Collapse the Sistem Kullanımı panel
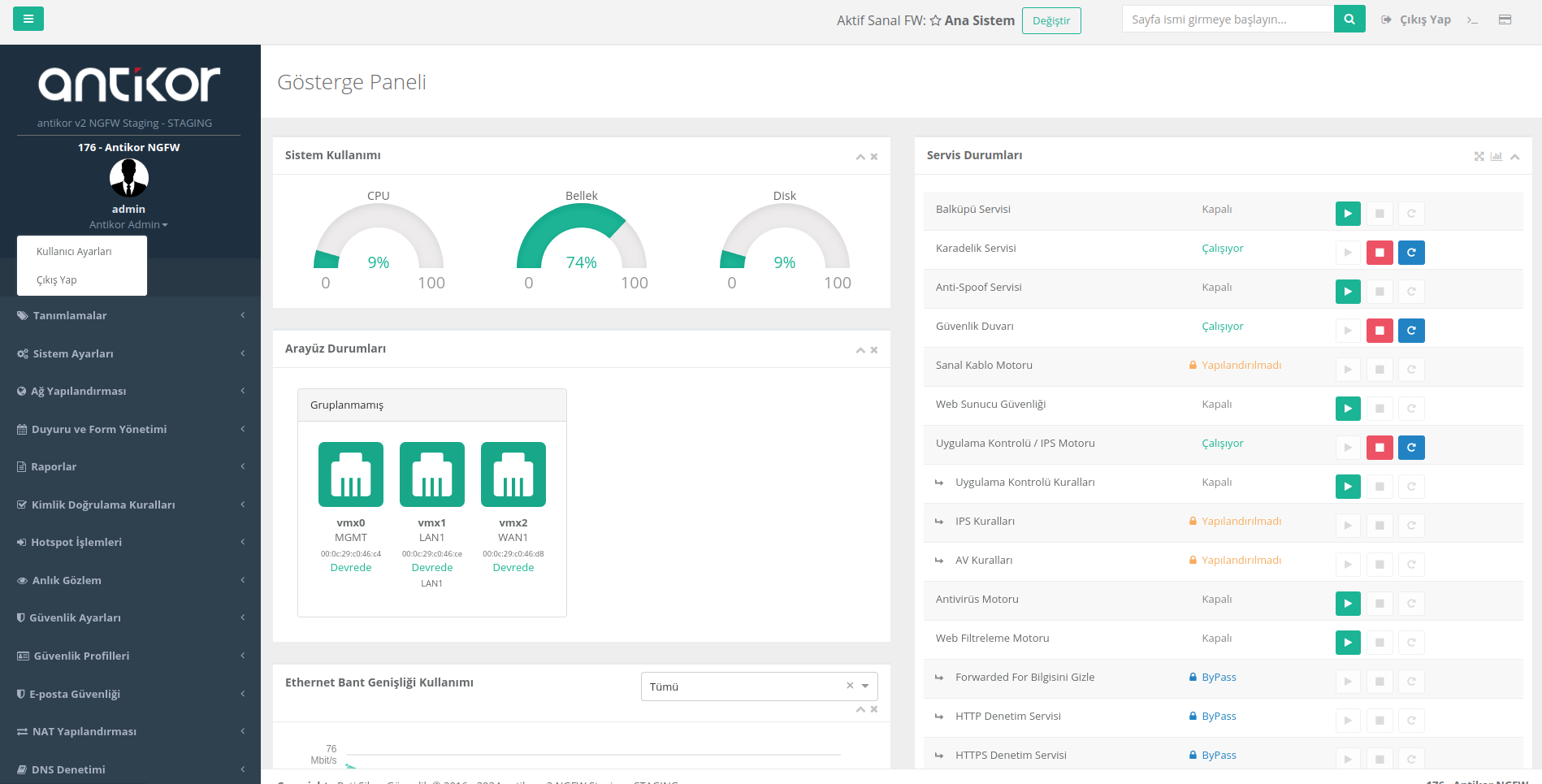Image resolution: width=1542 pixels, height=784 pixels. pos(860,157)
